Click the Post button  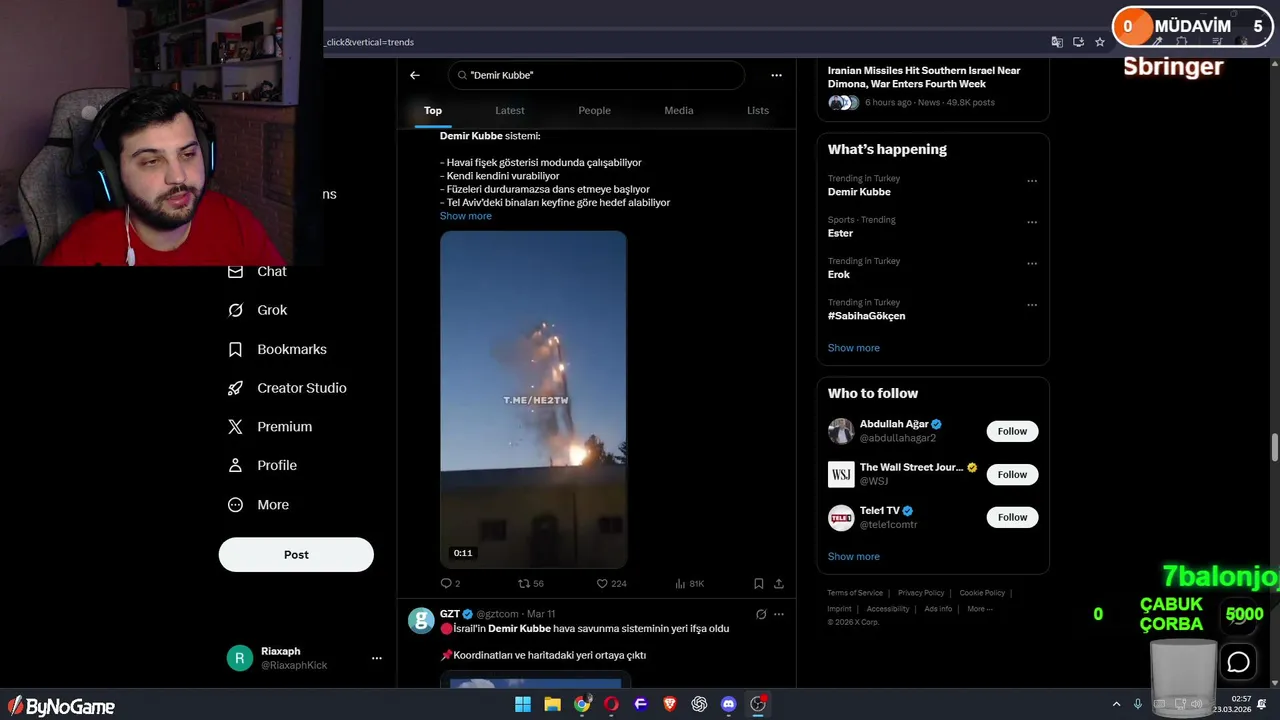tap(296, 555)
